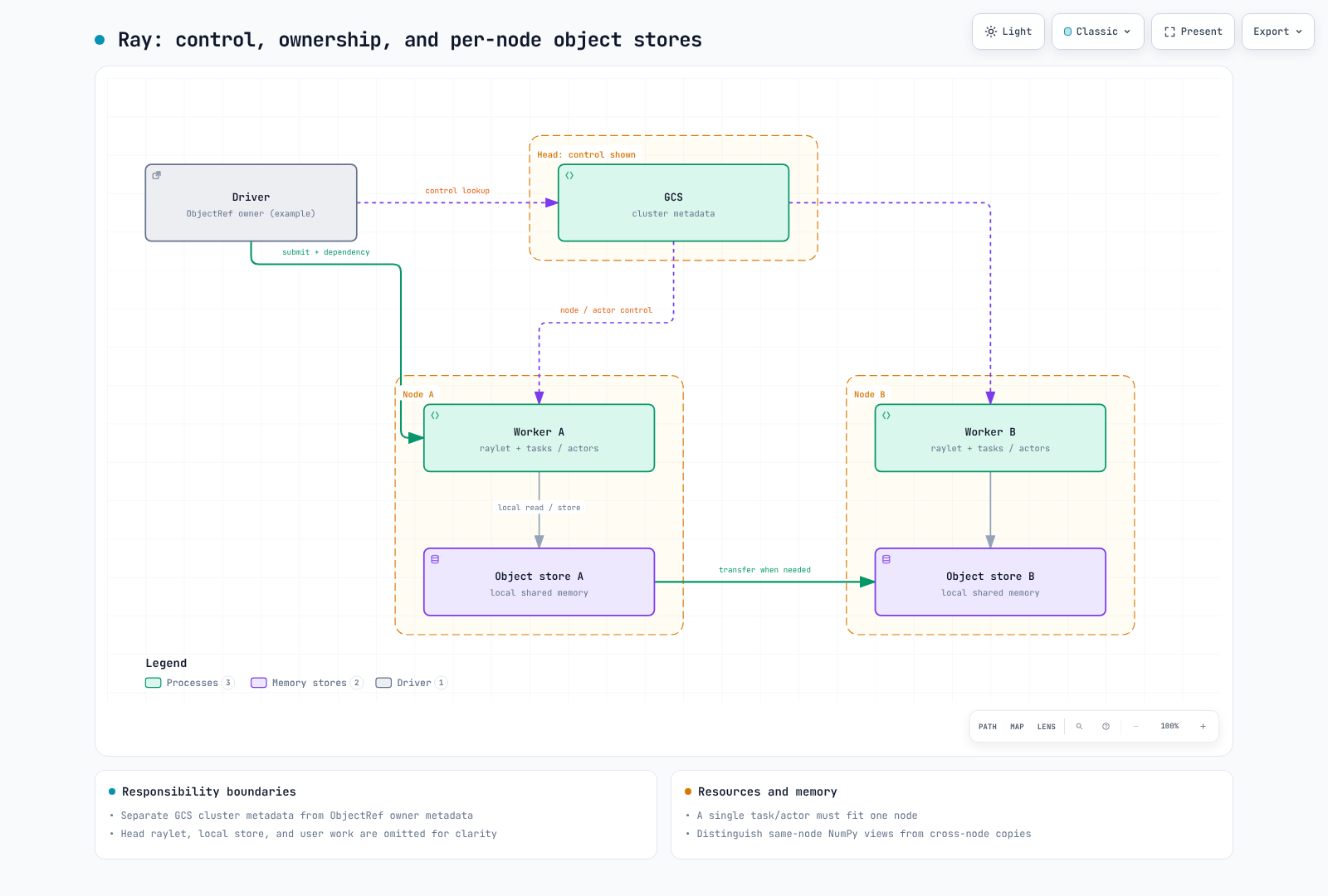Open the Classic style dropdown
1328x896 pixels.
[1097, 32]
